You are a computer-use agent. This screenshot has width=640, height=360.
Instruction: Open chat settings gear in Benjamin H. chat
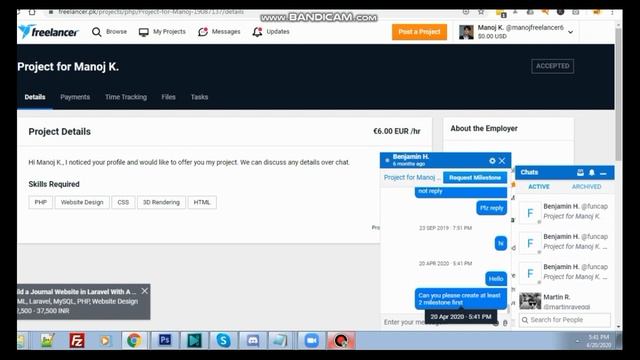click(492, 161)
